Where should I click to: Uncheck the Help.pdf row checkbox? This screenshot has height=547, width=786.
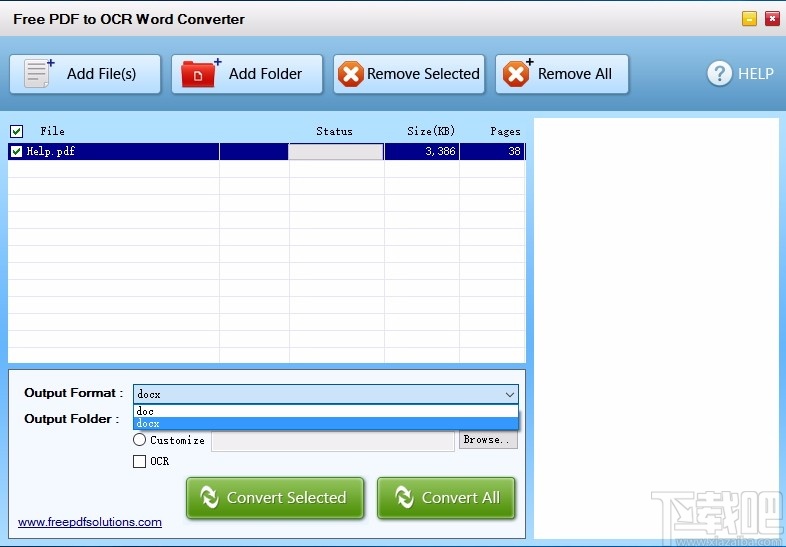point(17,151)
